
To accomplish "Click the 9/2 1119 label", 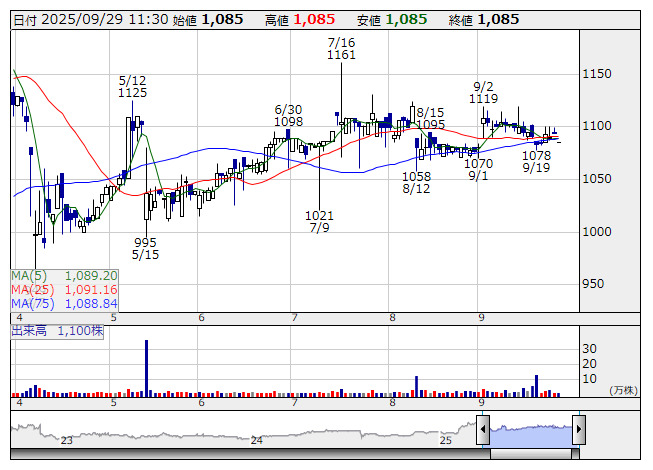I will tap(484, 92).
